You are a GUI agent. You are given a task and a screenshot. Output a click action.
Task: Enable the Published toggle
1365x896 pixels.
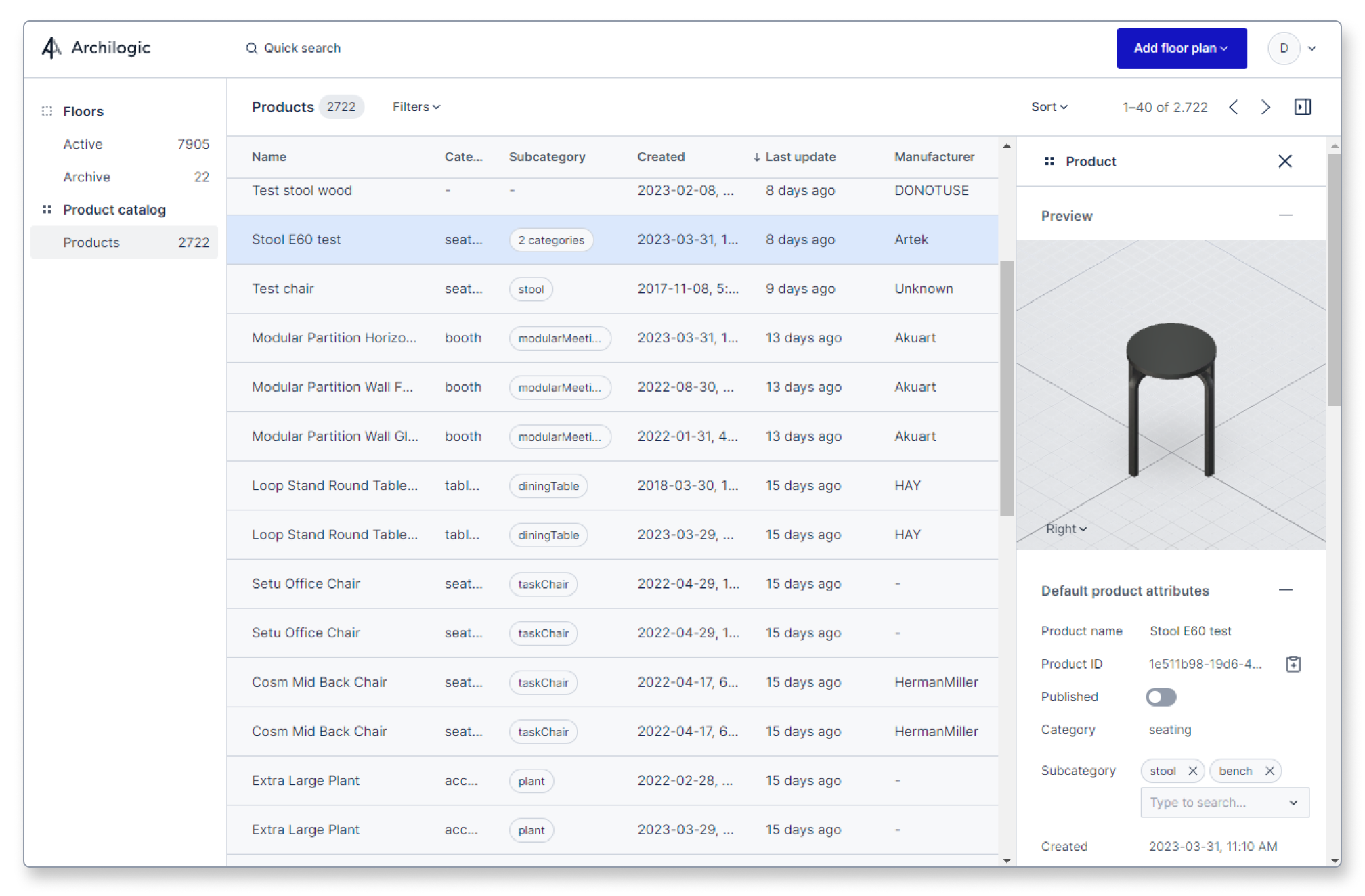pos(1162,696)
